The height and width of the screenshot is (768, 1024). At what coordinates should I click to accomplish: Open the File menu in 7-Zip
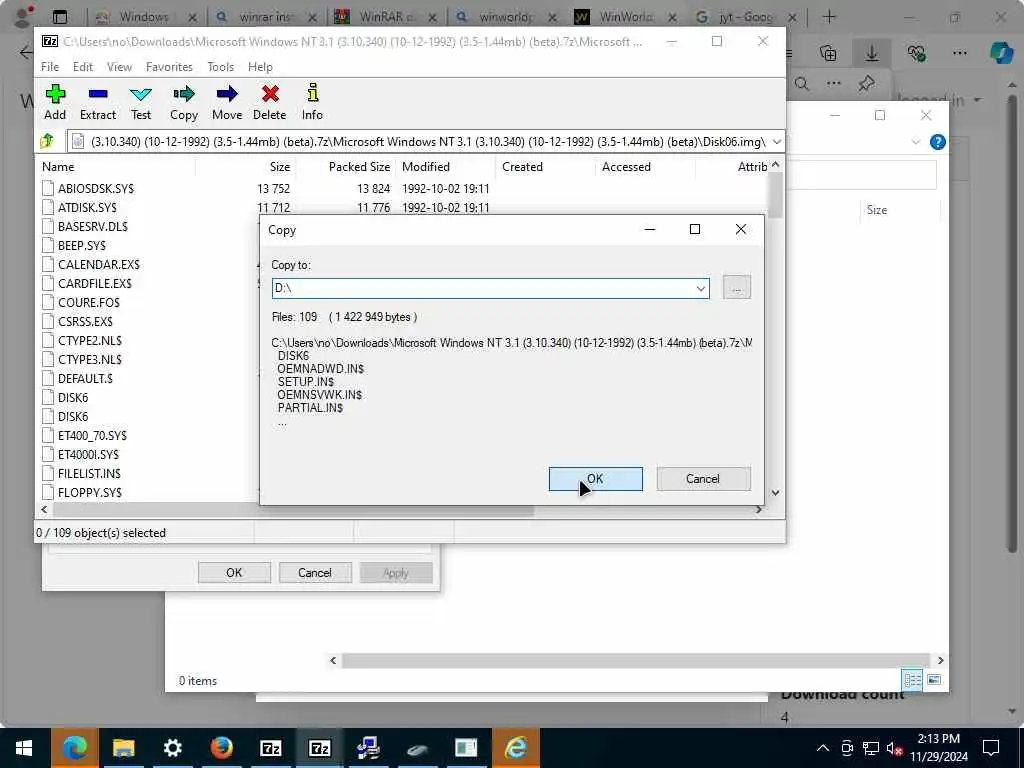tap(50, 67)
